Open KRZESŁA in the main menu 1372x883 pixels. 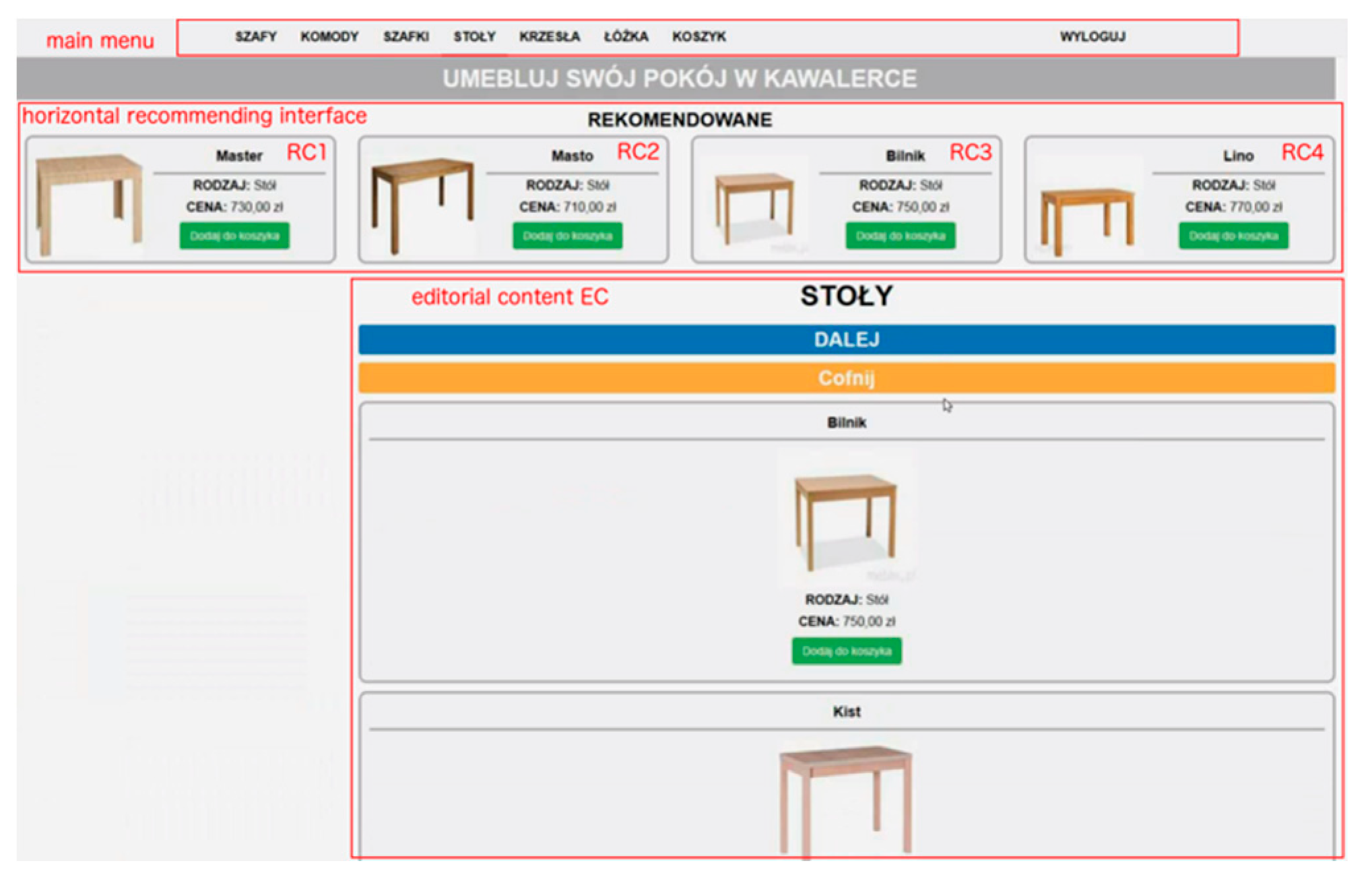point(549,37)
